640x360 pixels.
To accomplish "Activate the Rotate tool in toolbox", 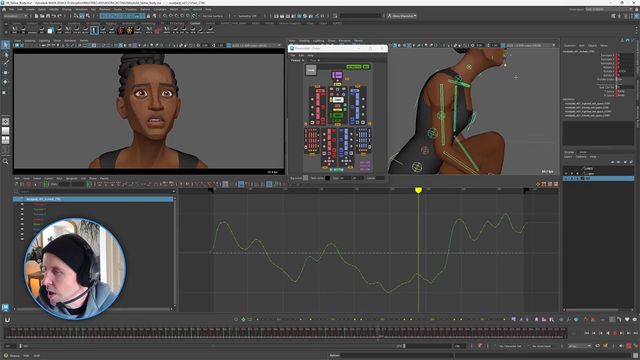I will [6, 82].
